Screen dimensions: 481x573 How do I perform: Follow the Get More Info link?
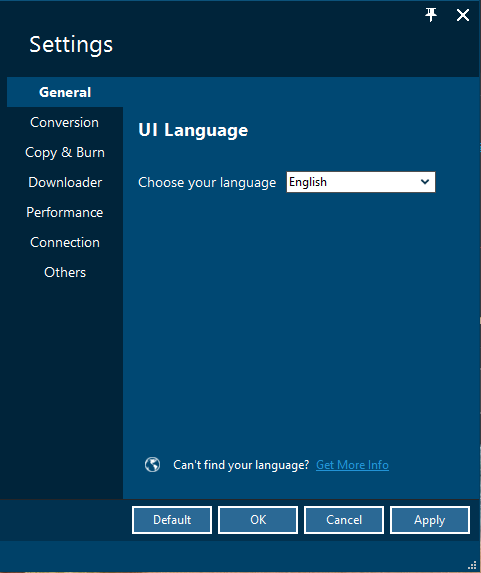pos(352,465)
